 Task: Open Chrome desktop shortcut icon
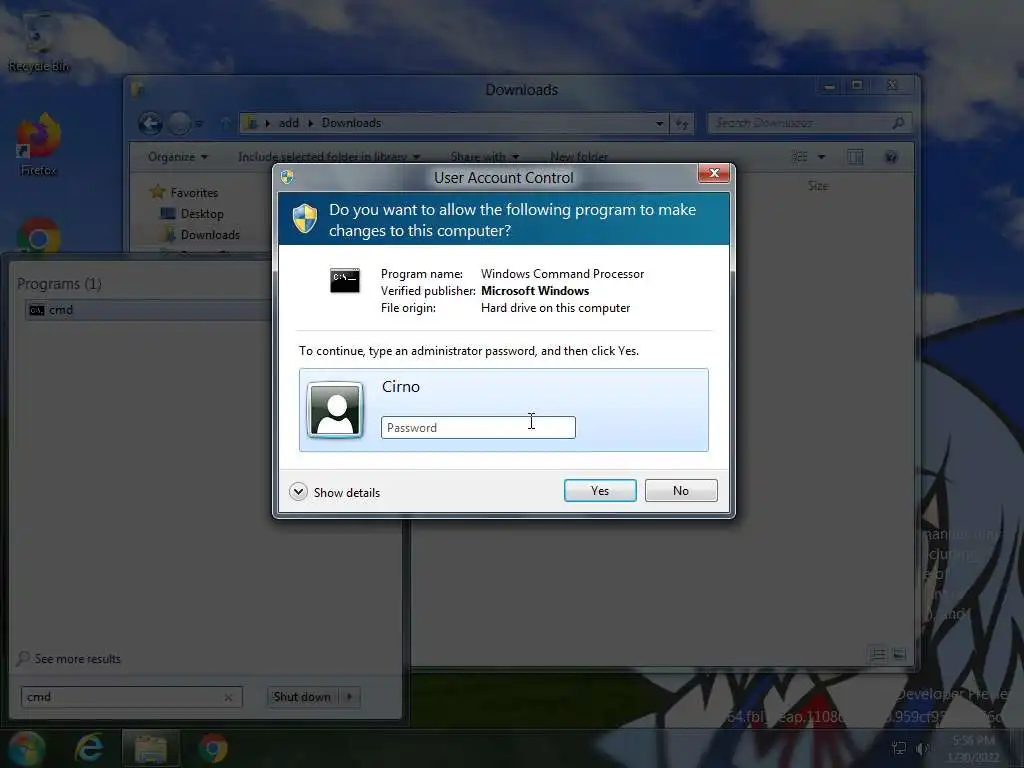(38, 236)
